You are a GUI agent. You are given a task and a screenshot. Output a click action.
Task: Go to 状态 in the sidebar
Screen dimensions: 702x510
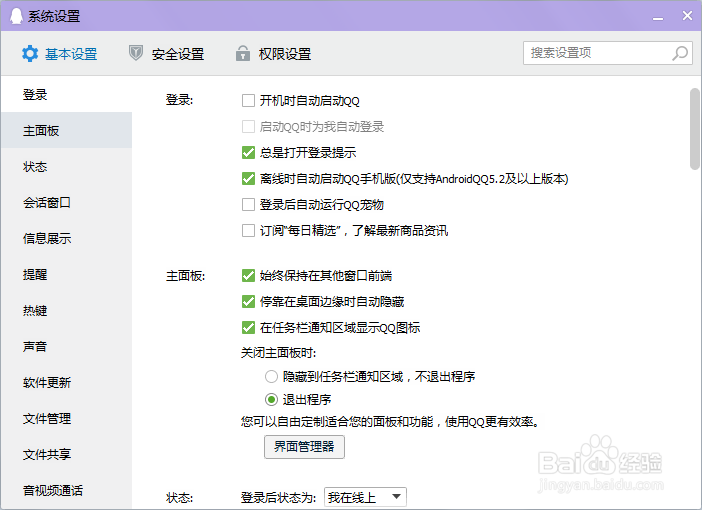(x=66, y=167)
